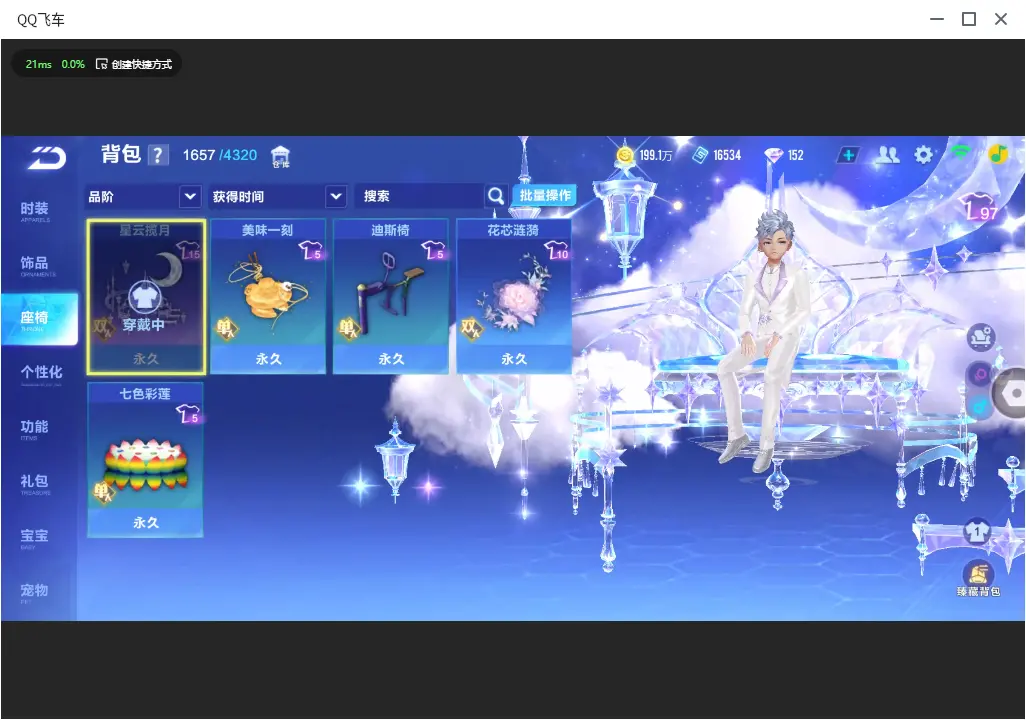Open the 个性化 tab
The width and height of the screenshot is (1026, 720).
(39, 374)
